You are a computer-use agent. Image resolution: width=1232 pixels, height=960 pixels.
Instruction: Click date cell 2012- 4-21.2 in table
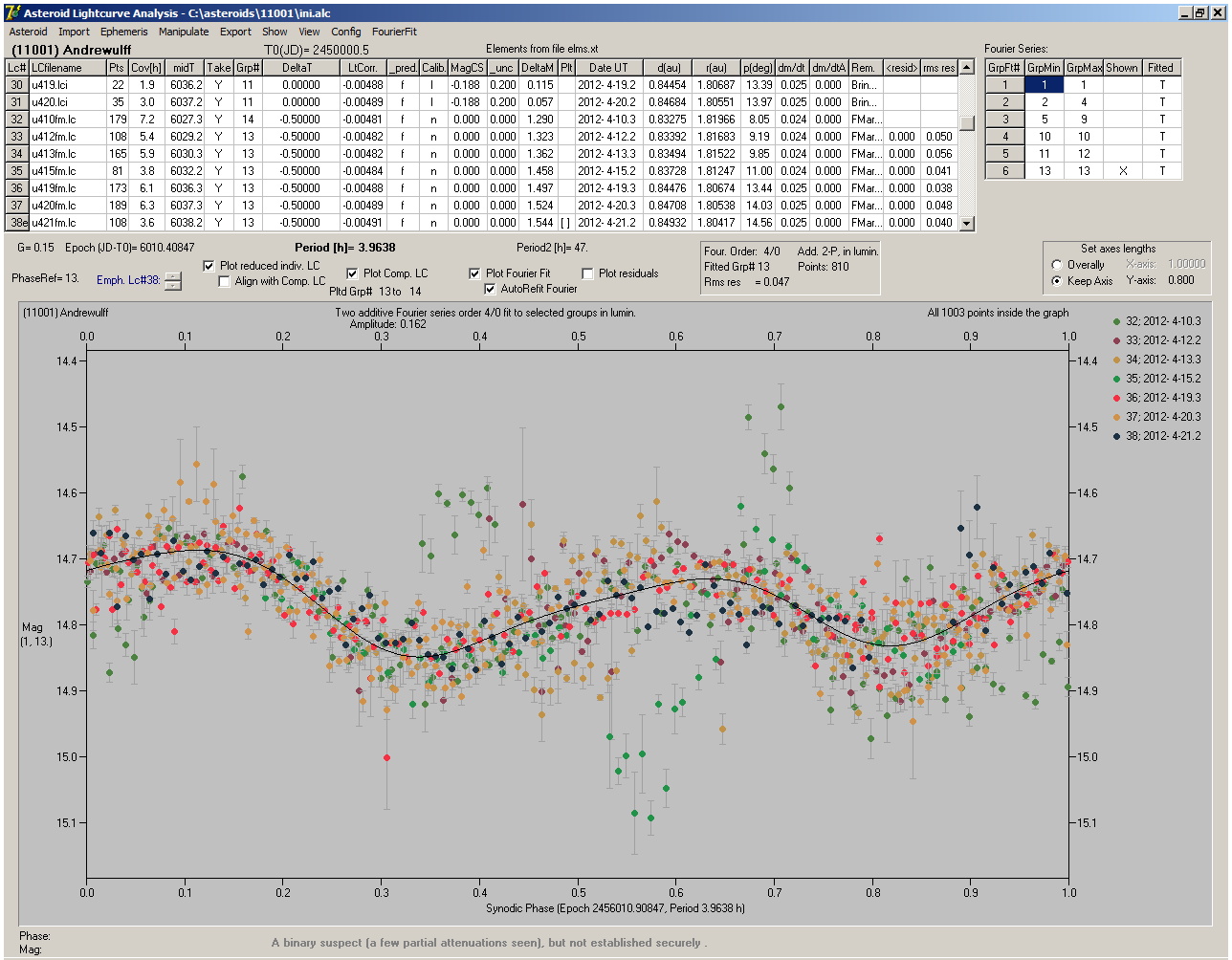(x=608, y=223)
